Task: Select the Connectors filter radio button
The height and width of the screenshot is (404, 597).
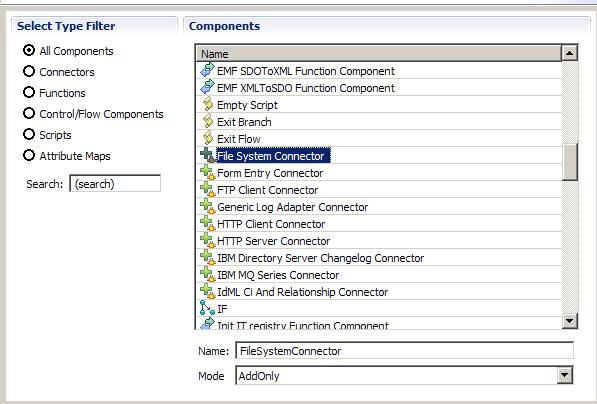Action: click(x=29, y=71)
